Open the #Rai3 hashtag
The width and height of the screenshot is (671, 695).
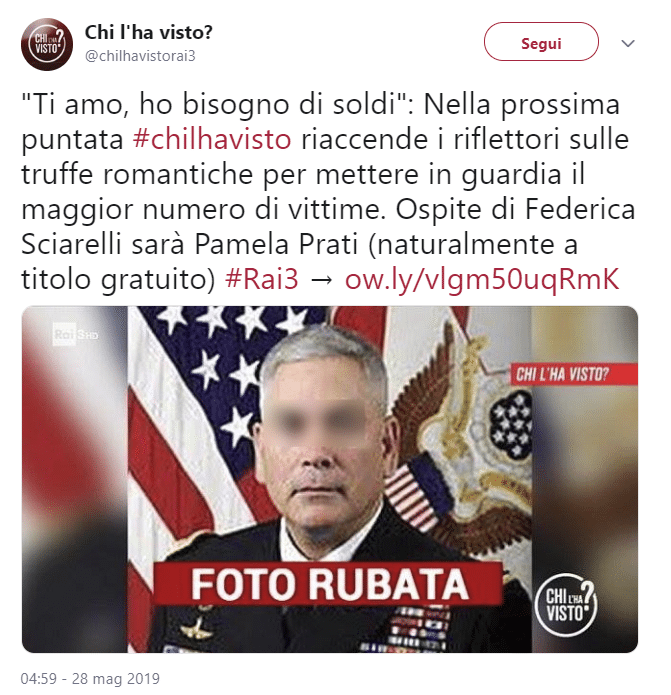(x=261, y=279)
